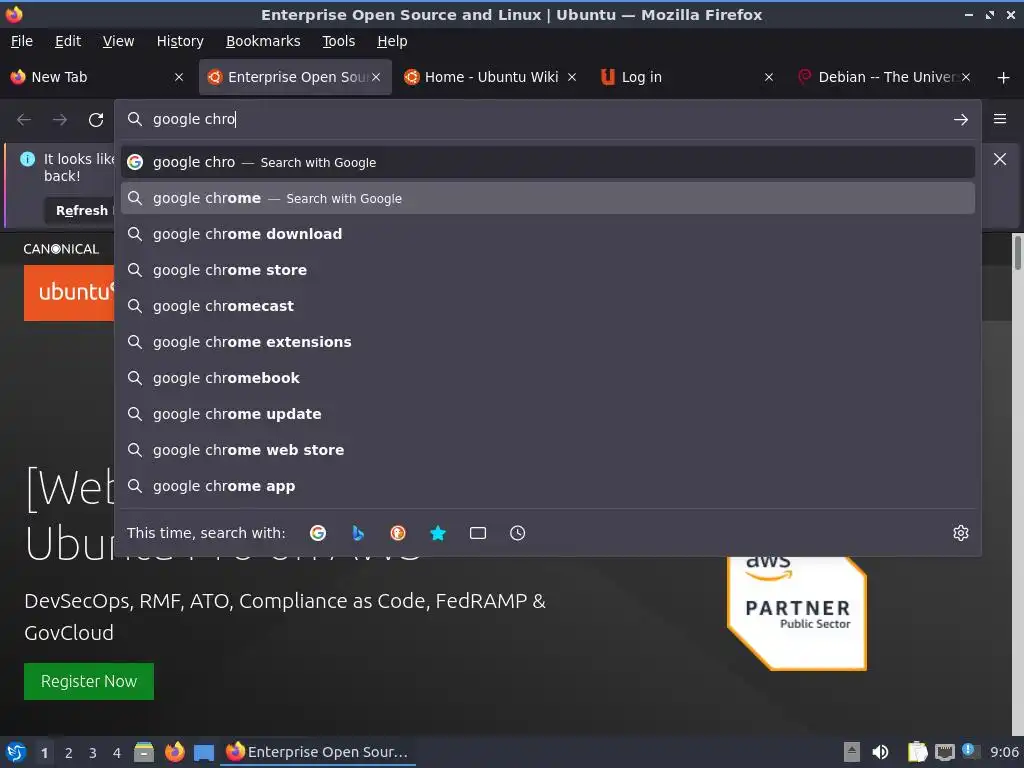Open search settings gear
This screenshot has width=1024, height=768.
[x=961, y=533]
